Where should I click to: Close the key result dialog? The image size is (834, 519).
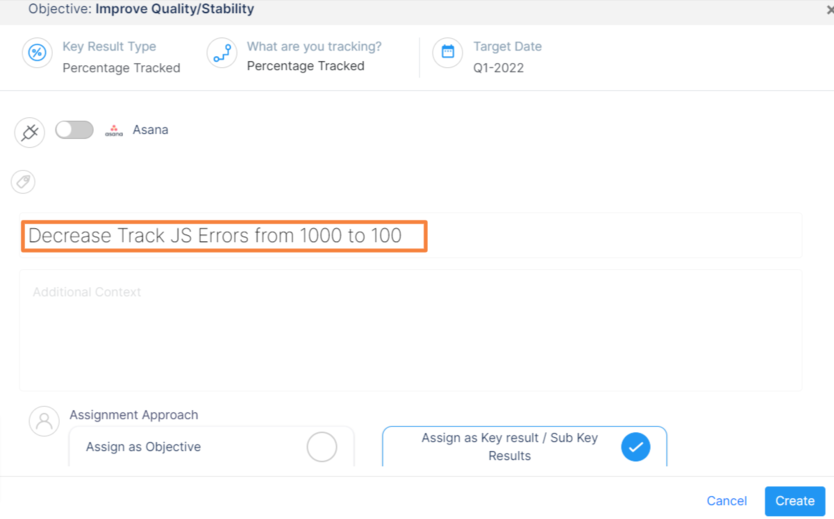pos(829,10)
